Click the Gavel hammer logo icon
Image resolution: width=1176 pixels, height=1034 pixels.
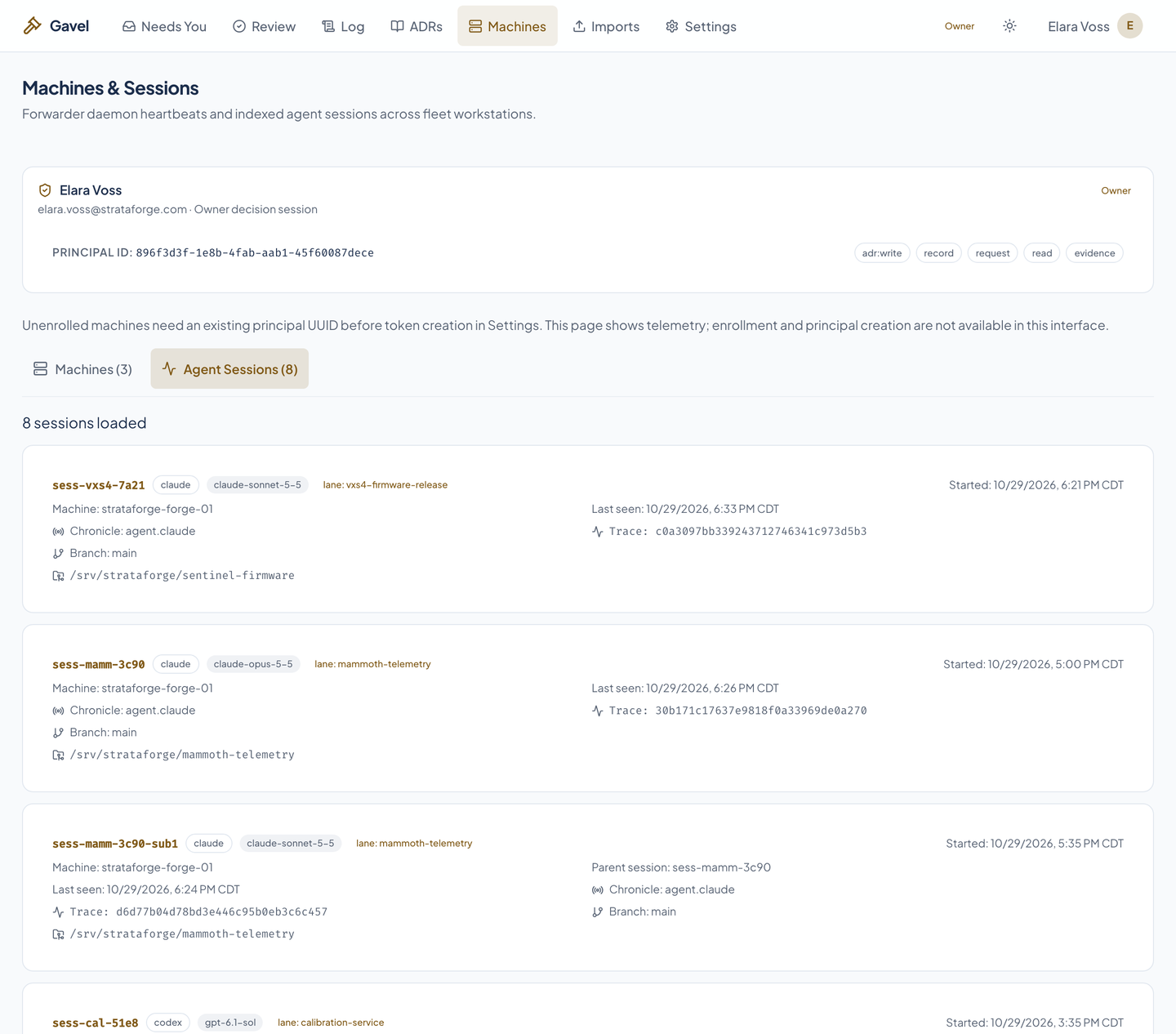pyautogui.click(x=33, y=26)
